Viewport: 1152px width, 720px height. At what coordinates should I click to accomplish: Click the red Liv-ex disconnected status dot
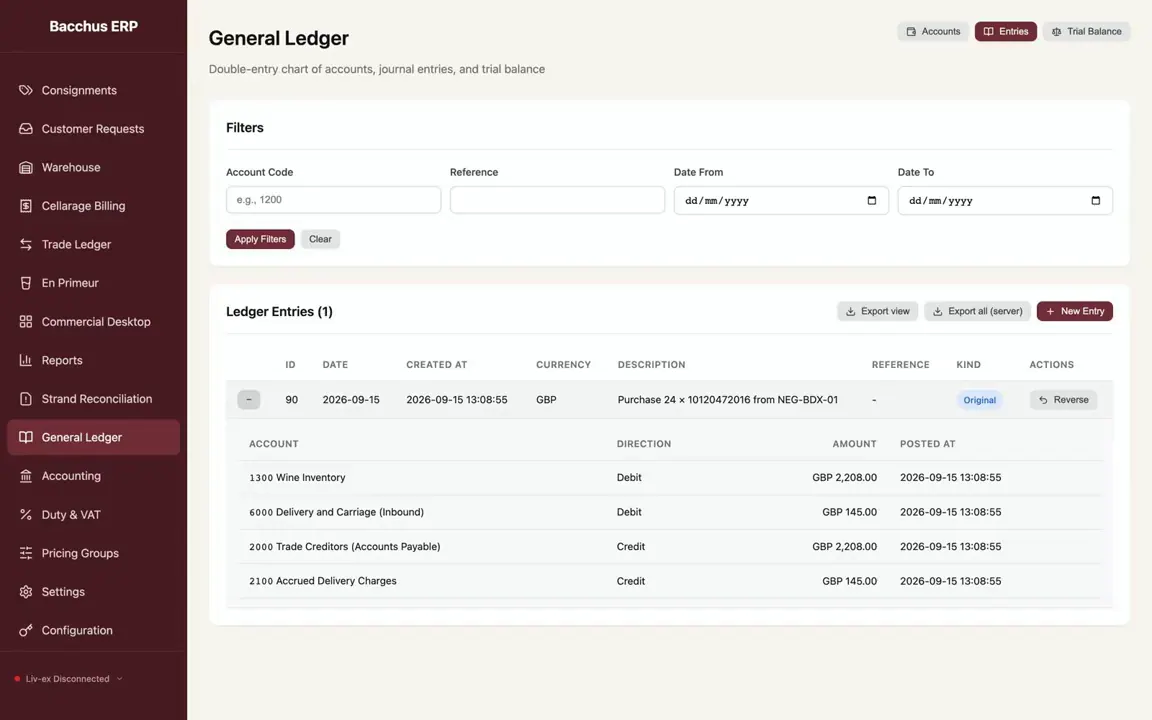(x=17, y=679)
